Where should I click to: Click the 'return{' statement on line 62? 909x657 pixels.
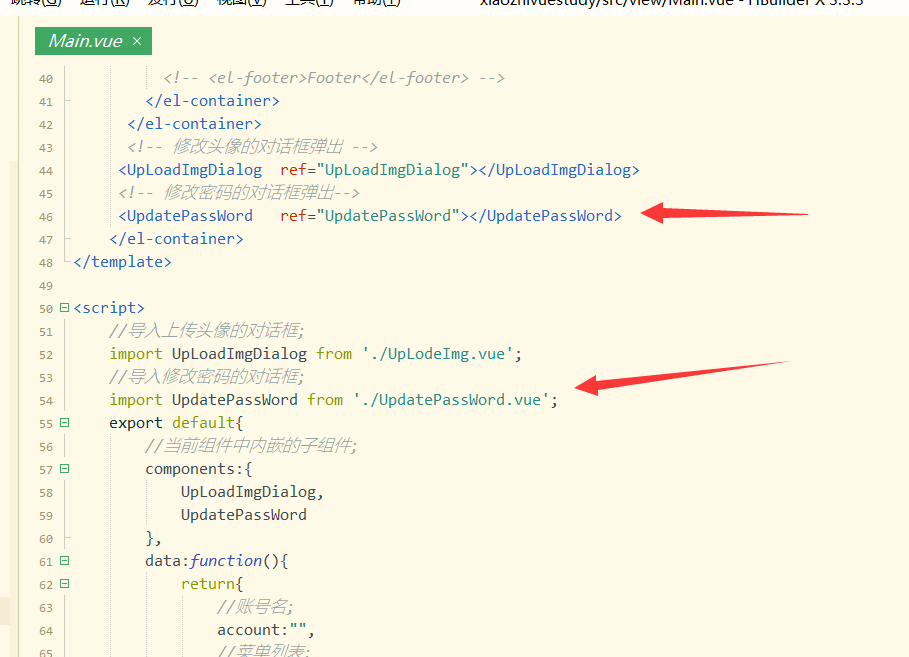tap(212, 584)
